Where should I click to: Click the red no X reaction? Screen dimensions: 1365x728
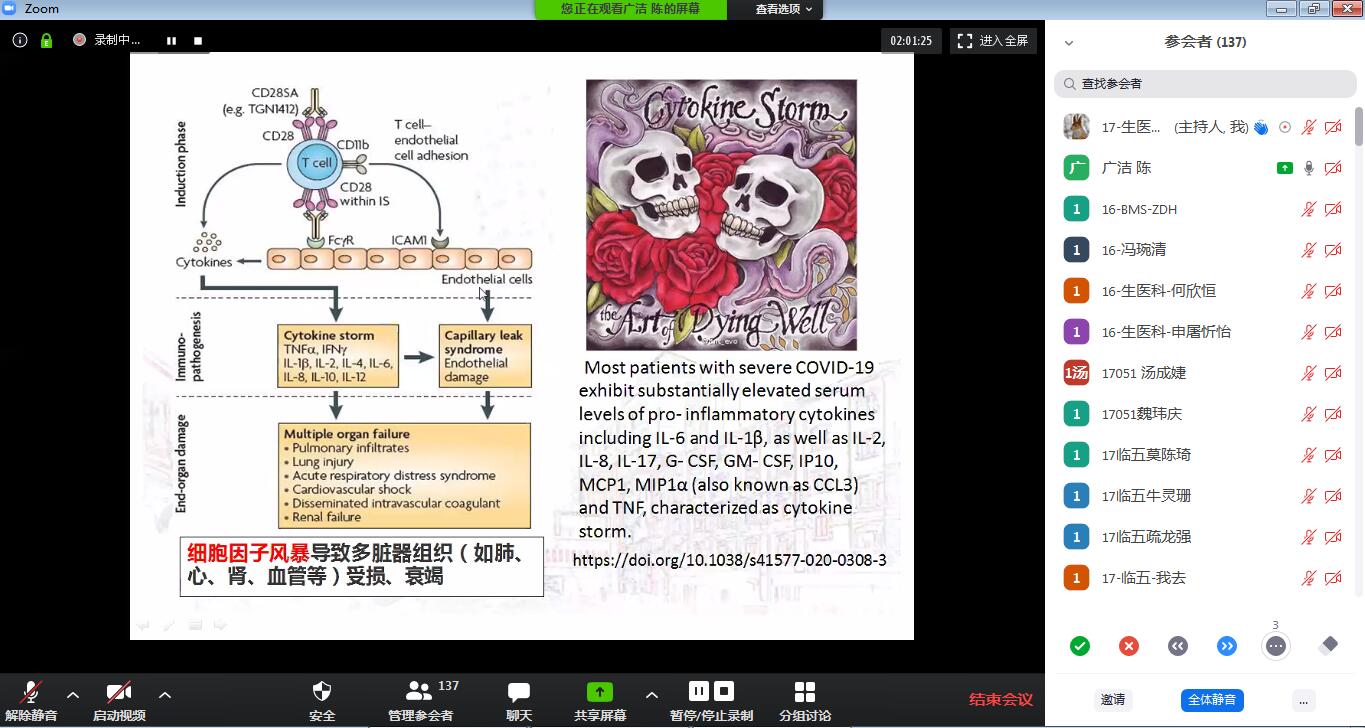1129,646
